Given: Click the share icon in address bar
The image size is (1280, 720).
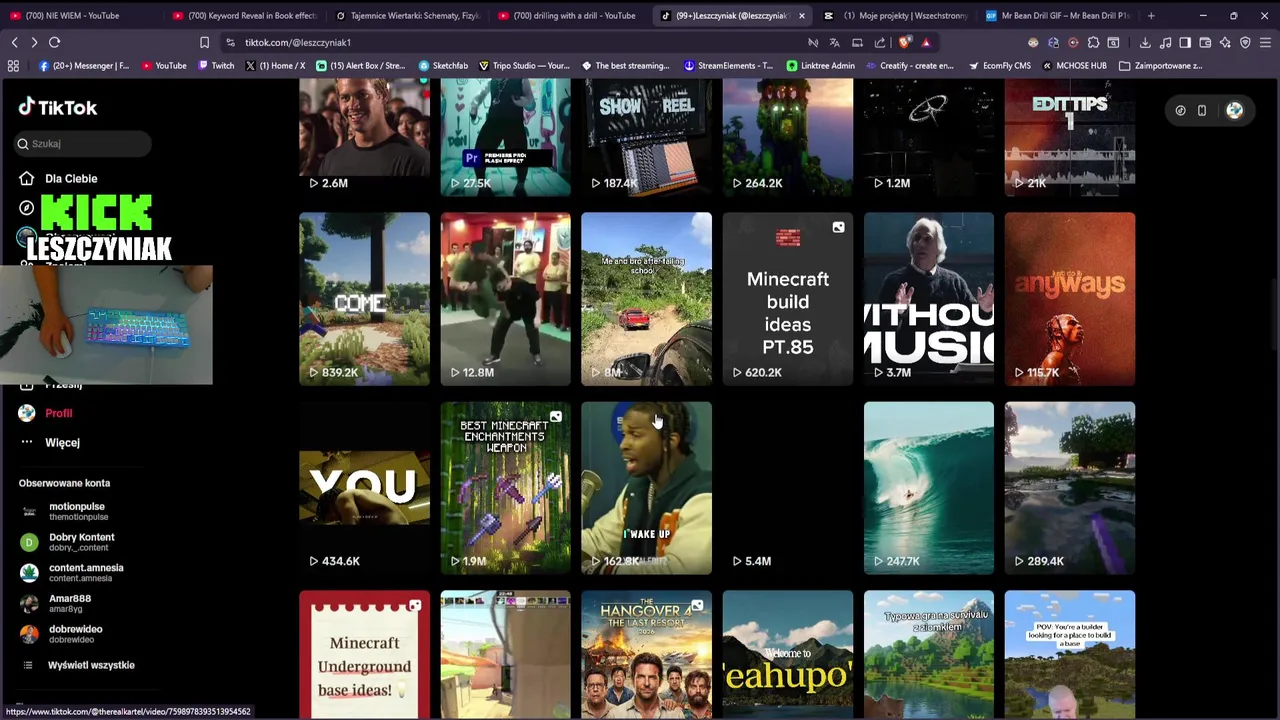Looking at the screenshot, I should tap(880, 42).
